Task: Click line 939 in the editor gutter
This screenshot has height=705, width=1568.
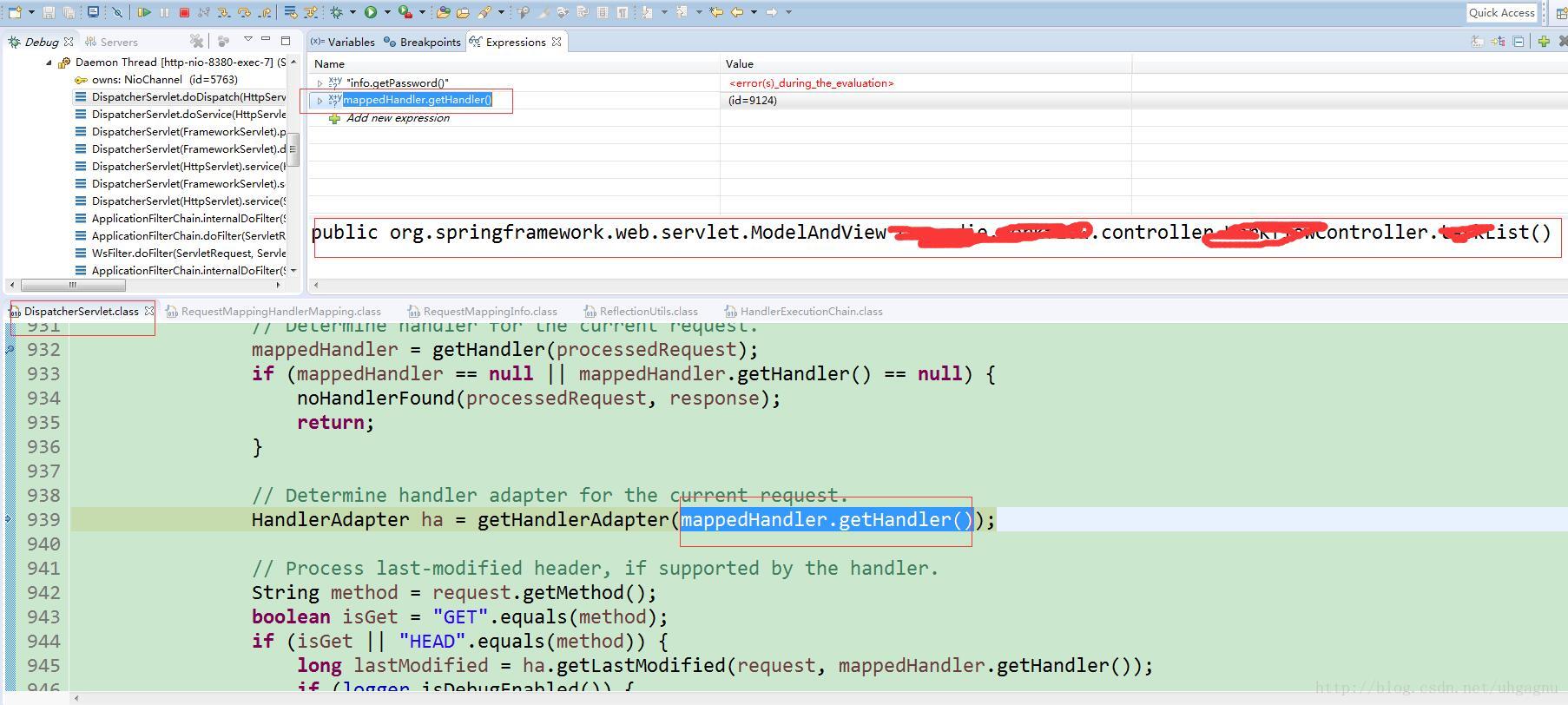Action: tap(43, 519)
